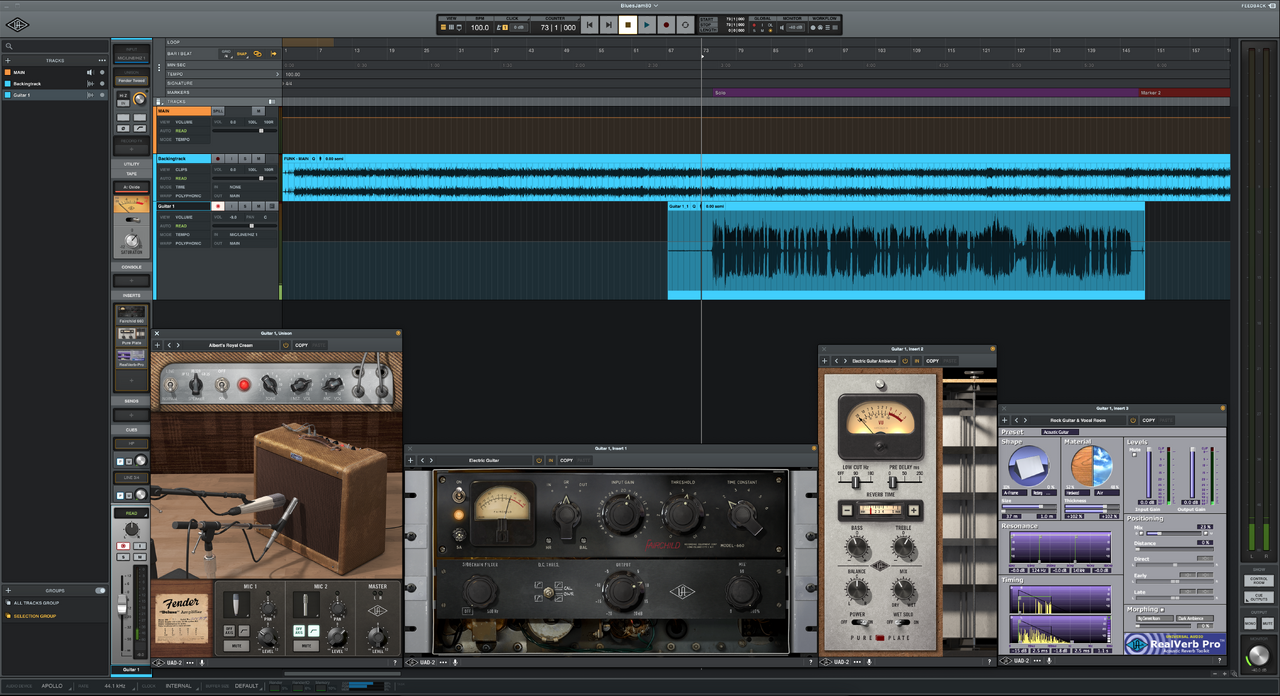Open the A-Frame shape dropdown in RealVerb Pro
The width and height of the screenshot is (1280, 696).
pyautogui.click(x=1014, y=492)
